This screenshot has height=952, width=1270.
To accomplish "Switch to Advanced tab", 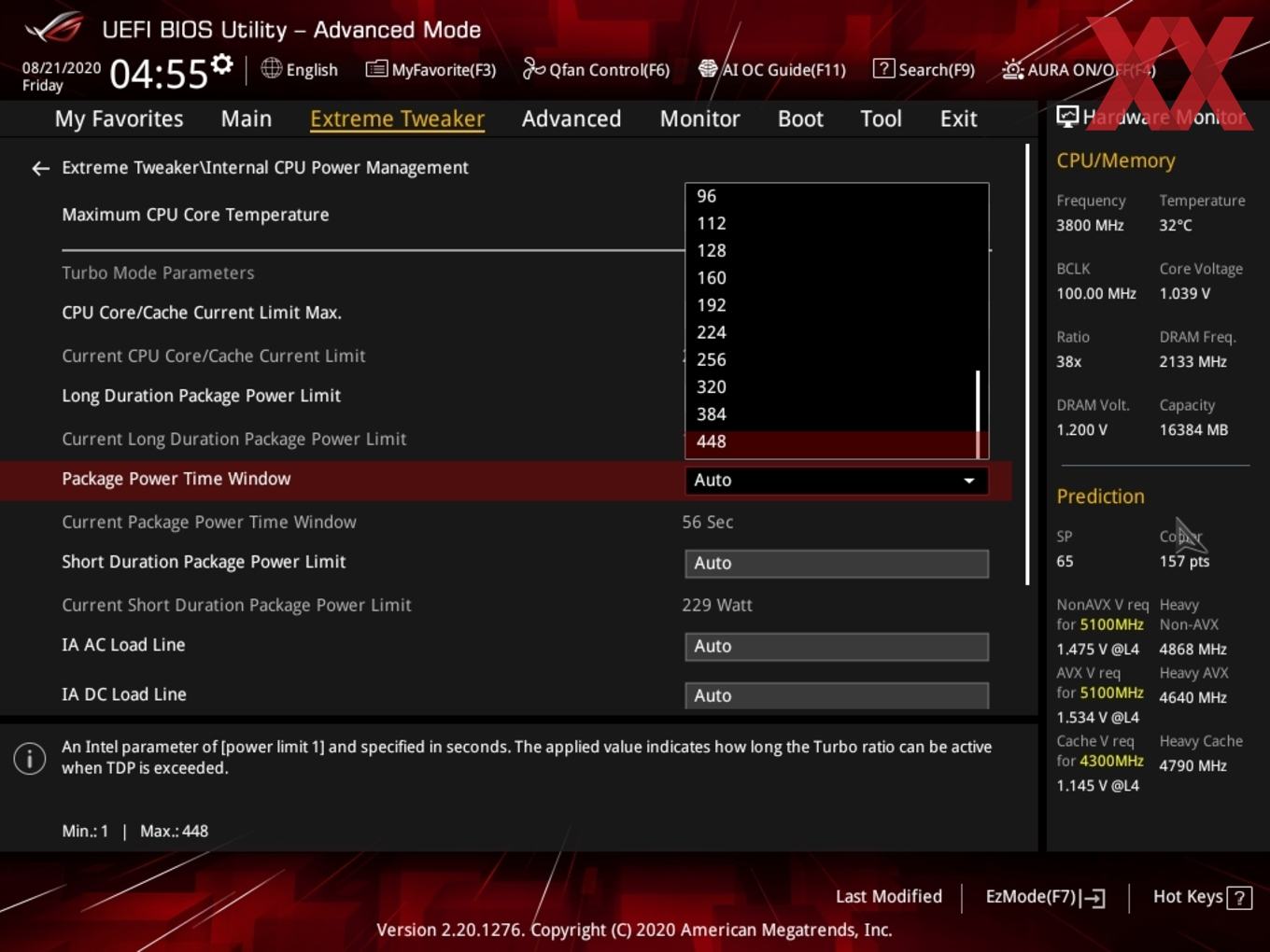I will pyautogui.click(x=571, y=119).
